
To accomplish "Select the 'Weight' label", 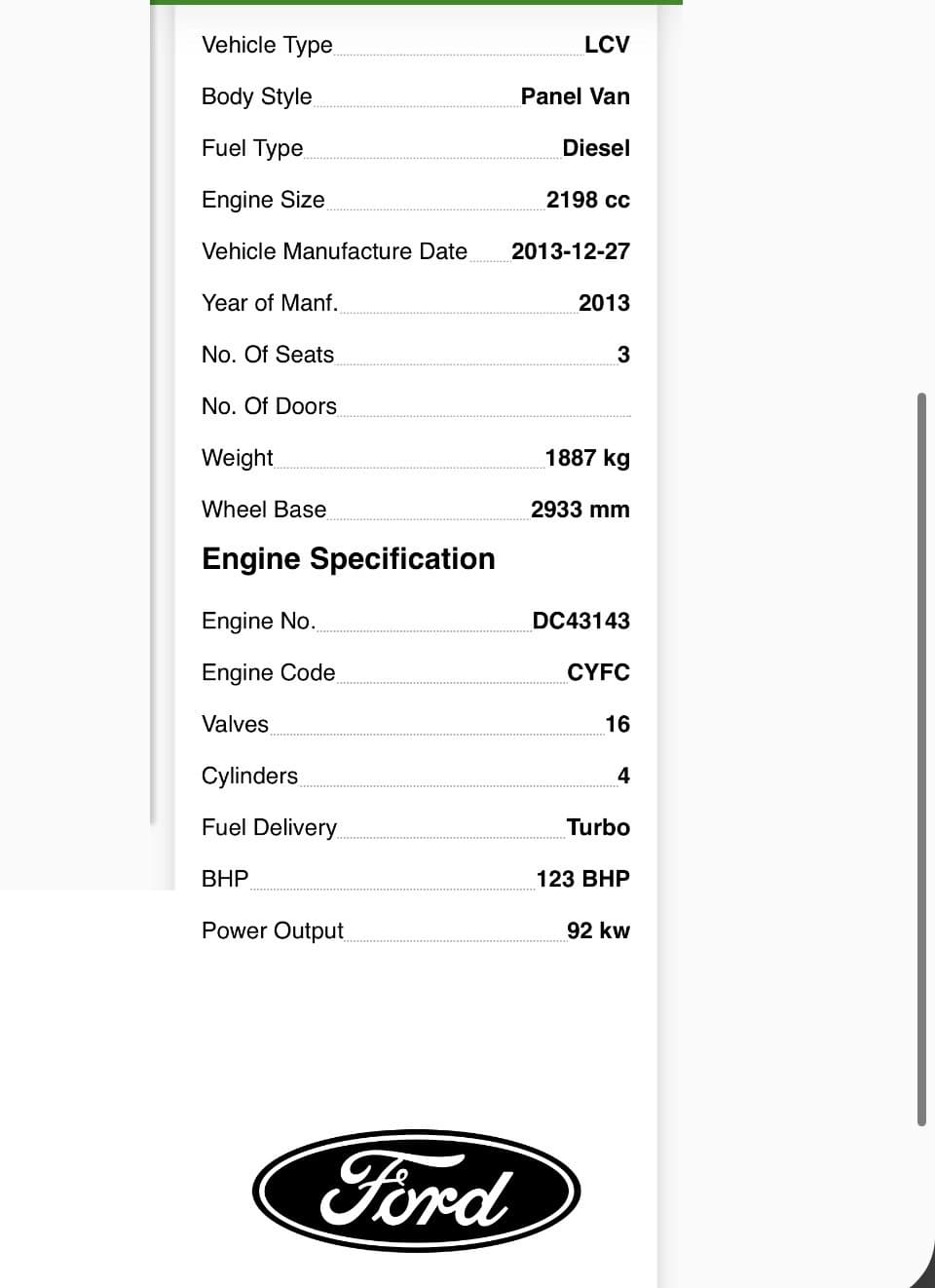I will click(x=237, y=458).
